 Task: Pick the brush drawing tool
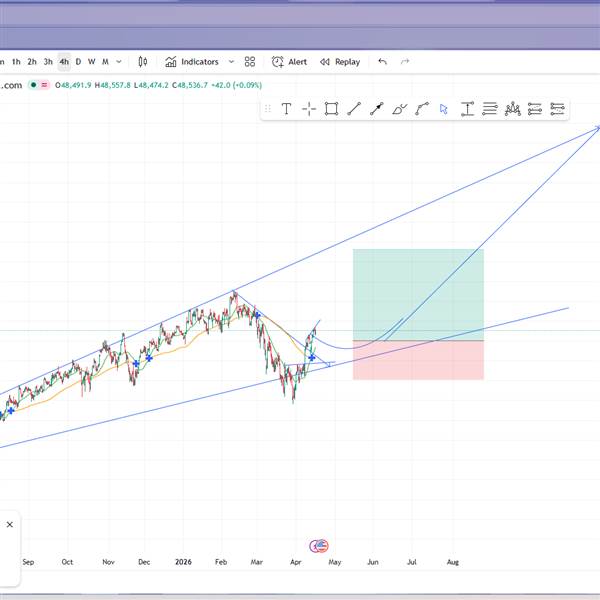point(400,109)
